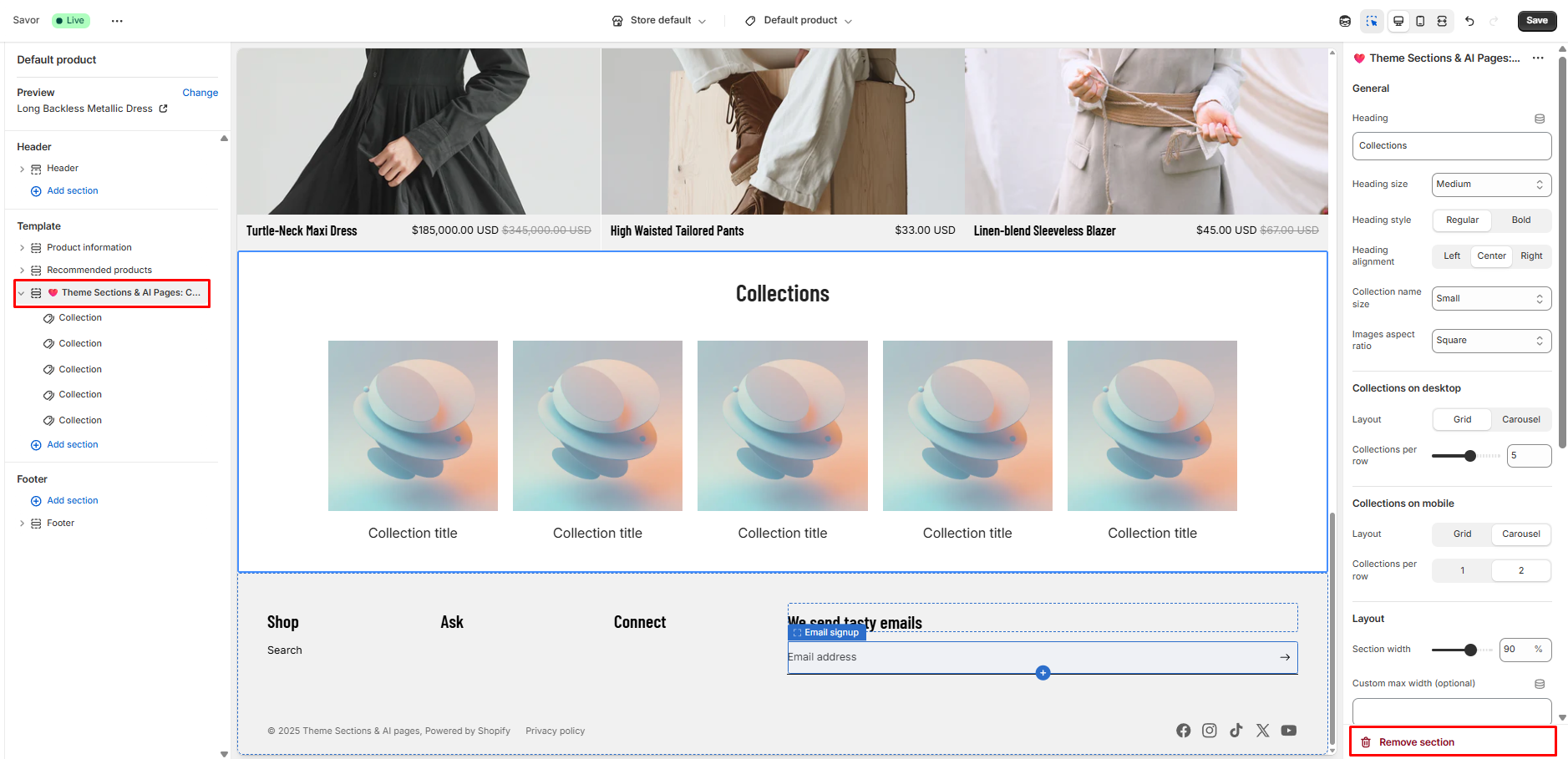This screenshot has height=759, width=1568.
Task: Choose Grid layout for desktop collections
Action: click(x=1463, y=420)
